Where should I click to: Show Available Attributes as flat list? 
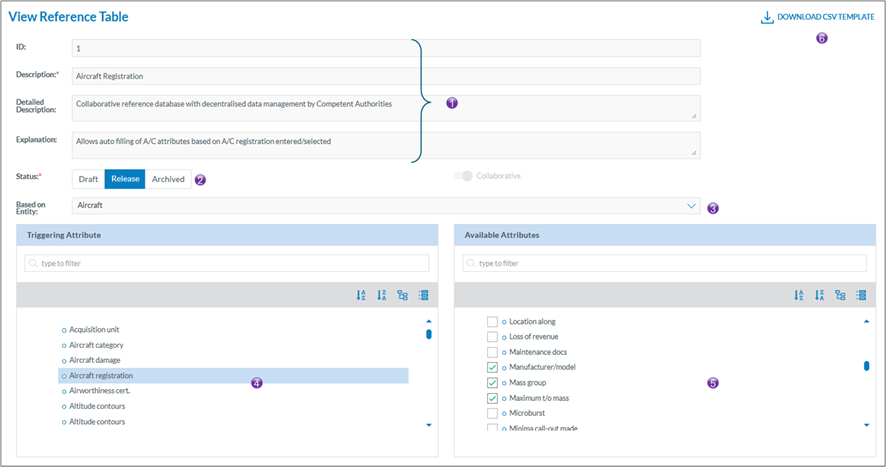861,295
